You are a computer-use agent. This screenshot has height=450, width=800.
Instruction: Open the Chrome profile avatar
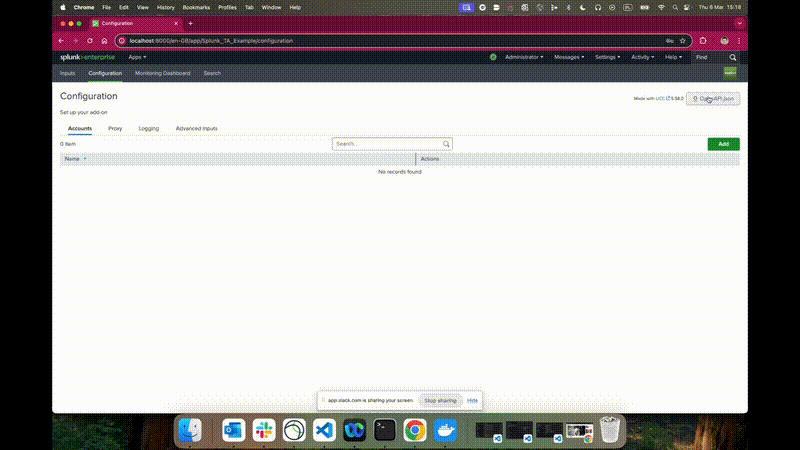tap(724, 41)
